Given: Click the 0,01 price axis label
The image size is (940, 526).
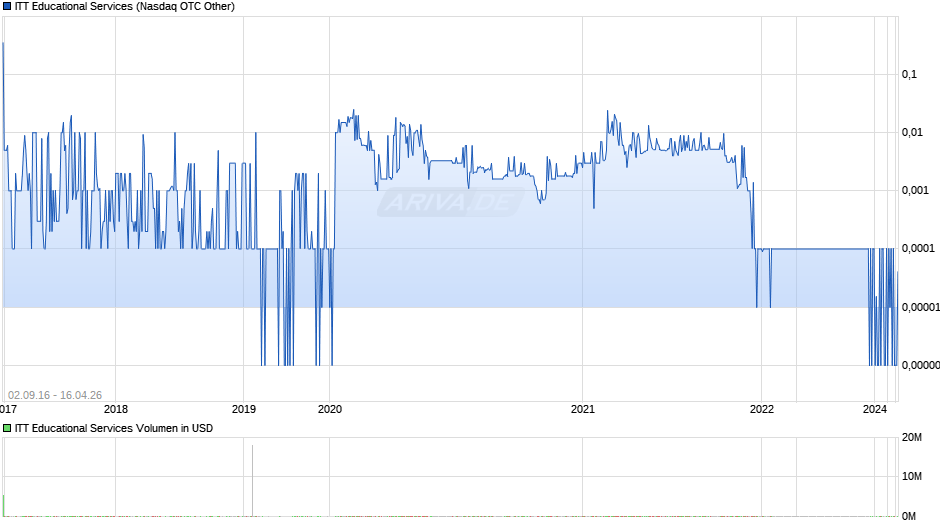Looking at the screenshot, I should (x=912, y=133).
